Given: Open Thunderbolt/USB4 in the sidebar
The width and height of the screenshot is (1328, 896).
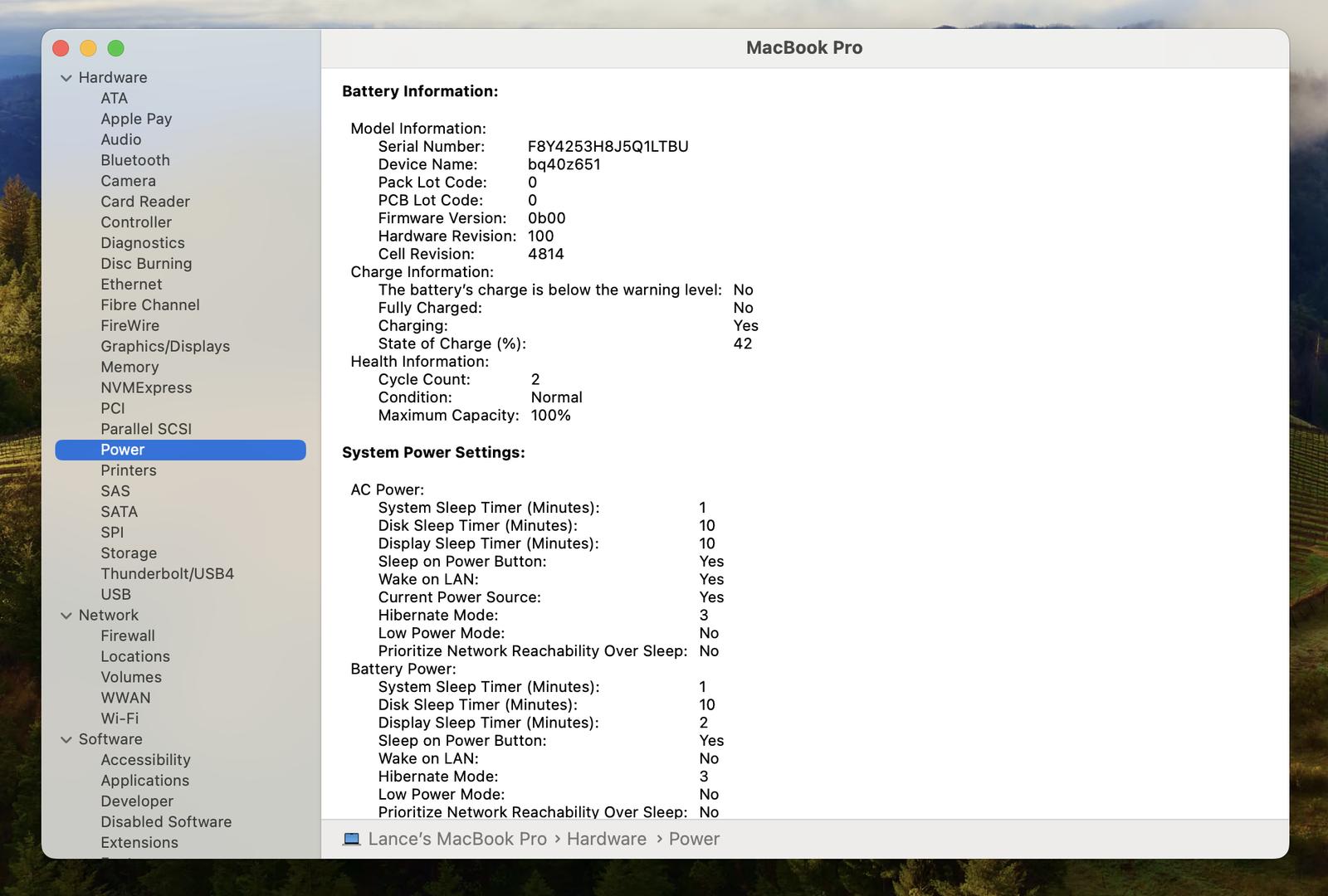Looking at the screenshot, I should coord(167,573).
